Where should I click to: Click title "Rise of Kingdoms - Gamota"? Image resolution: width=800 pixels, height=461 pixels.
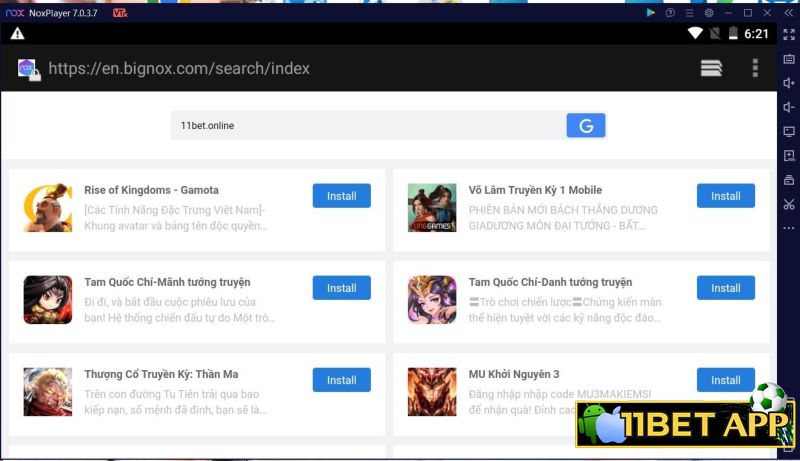(x=152, y=190)
